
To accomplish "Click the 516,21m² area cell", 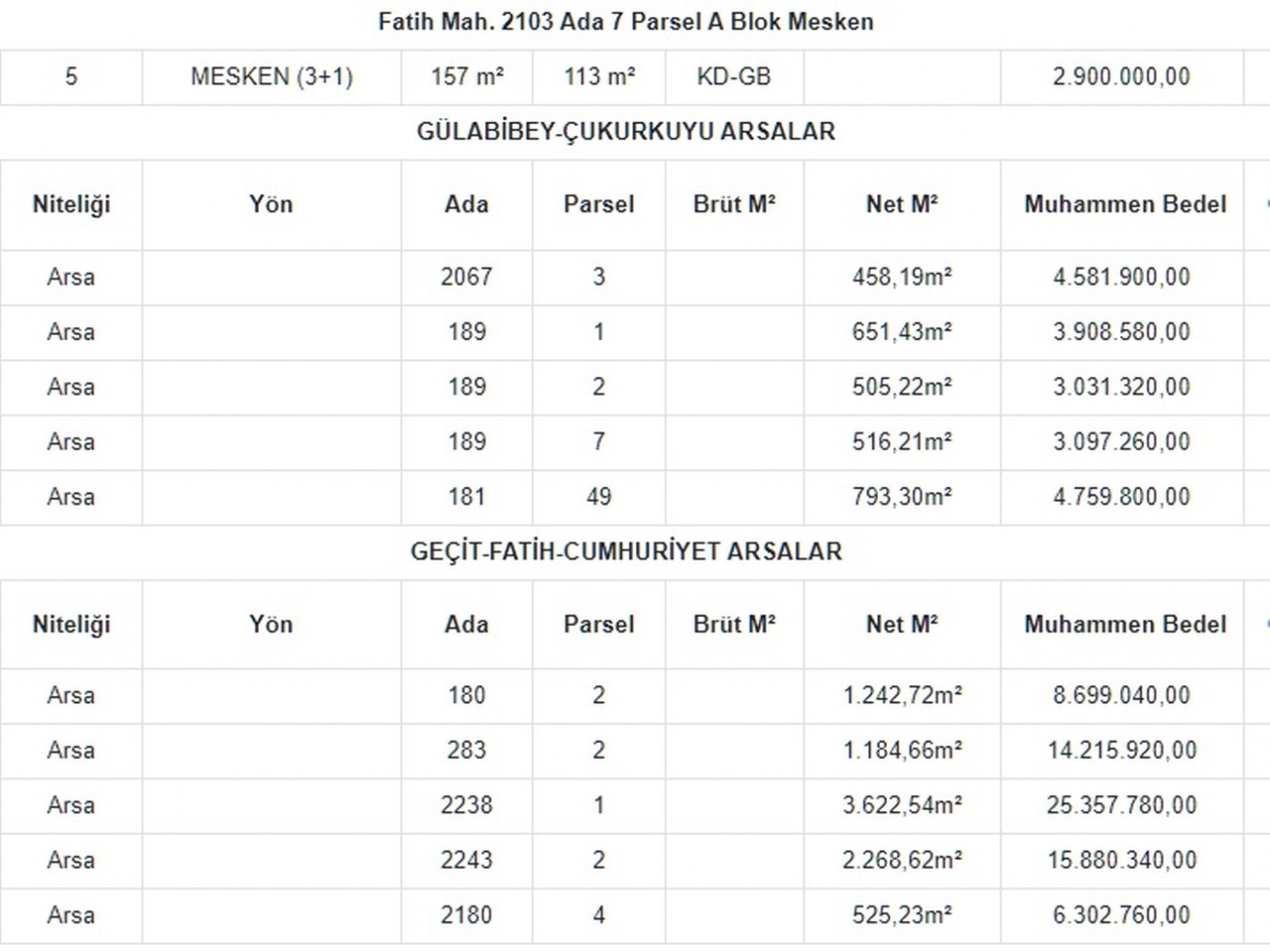I will pyautogui.click(x=902, y=442).
